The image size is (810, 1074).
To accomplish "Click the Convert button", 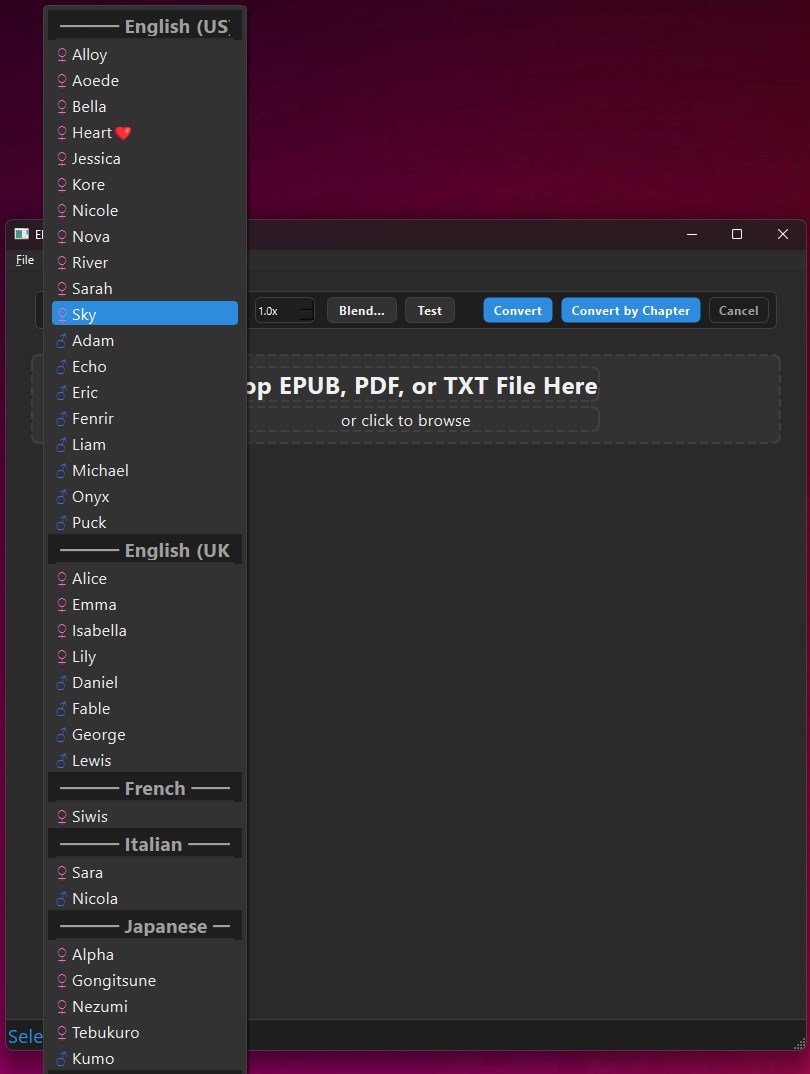I will pyautogui.click(x=517, y=310).
